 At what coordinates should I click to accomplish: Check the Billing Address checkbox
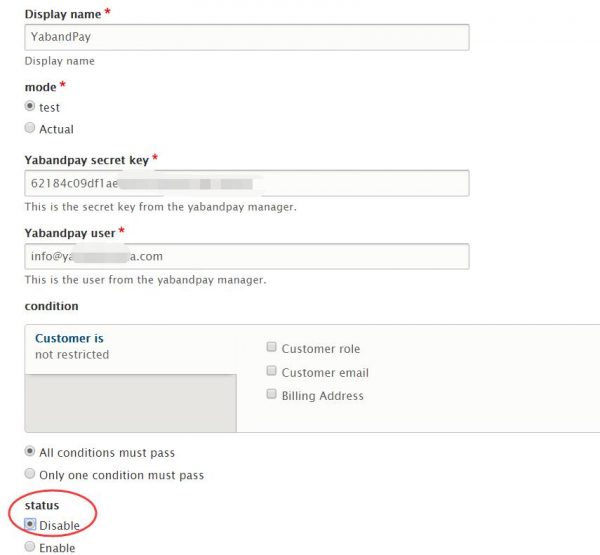[271, 395]
